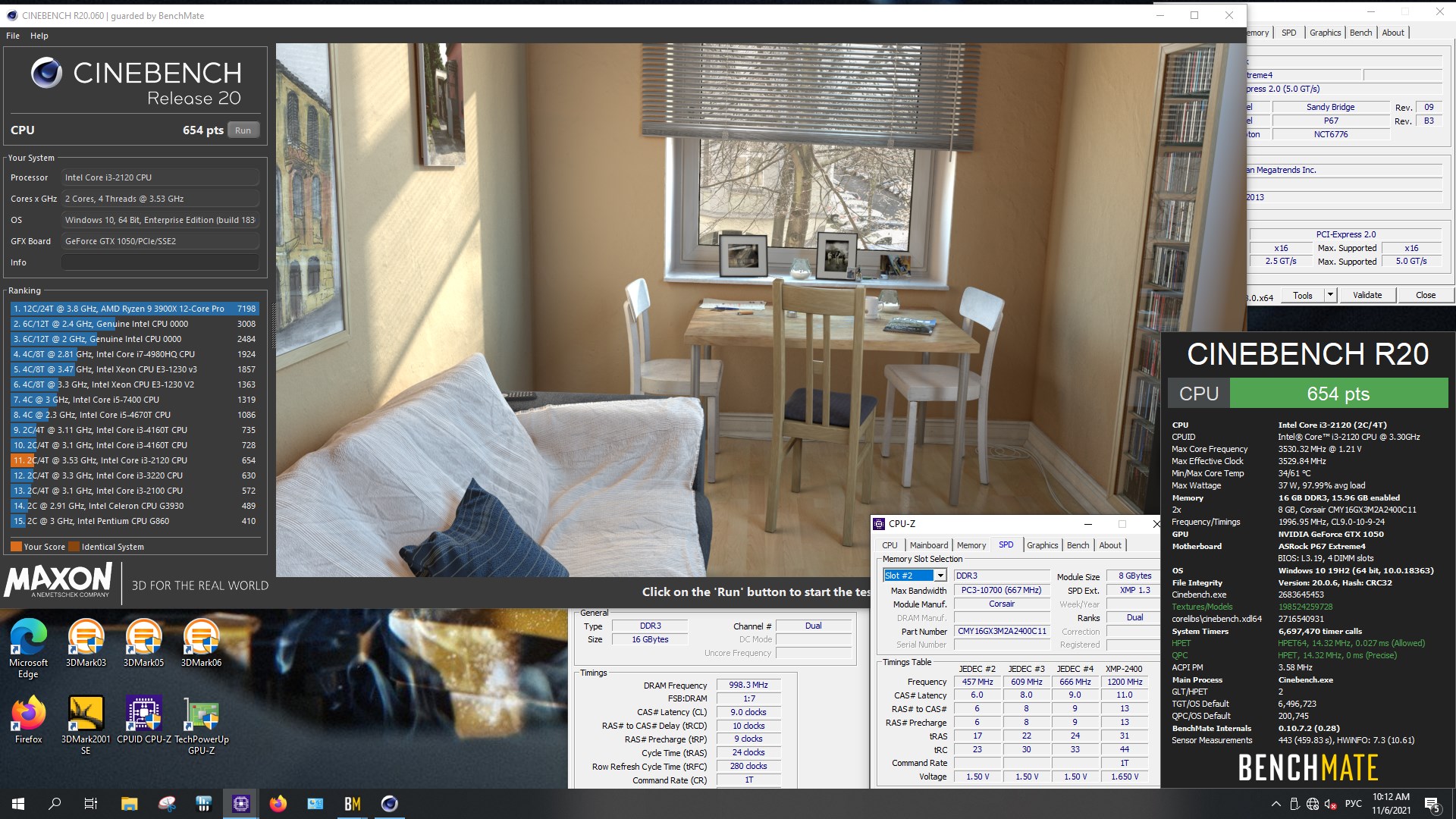This screenshot has height=819, width=1456.
Task: Select Graphics tab in top-right CPU-Z window
Action: tap(1325, 33)
